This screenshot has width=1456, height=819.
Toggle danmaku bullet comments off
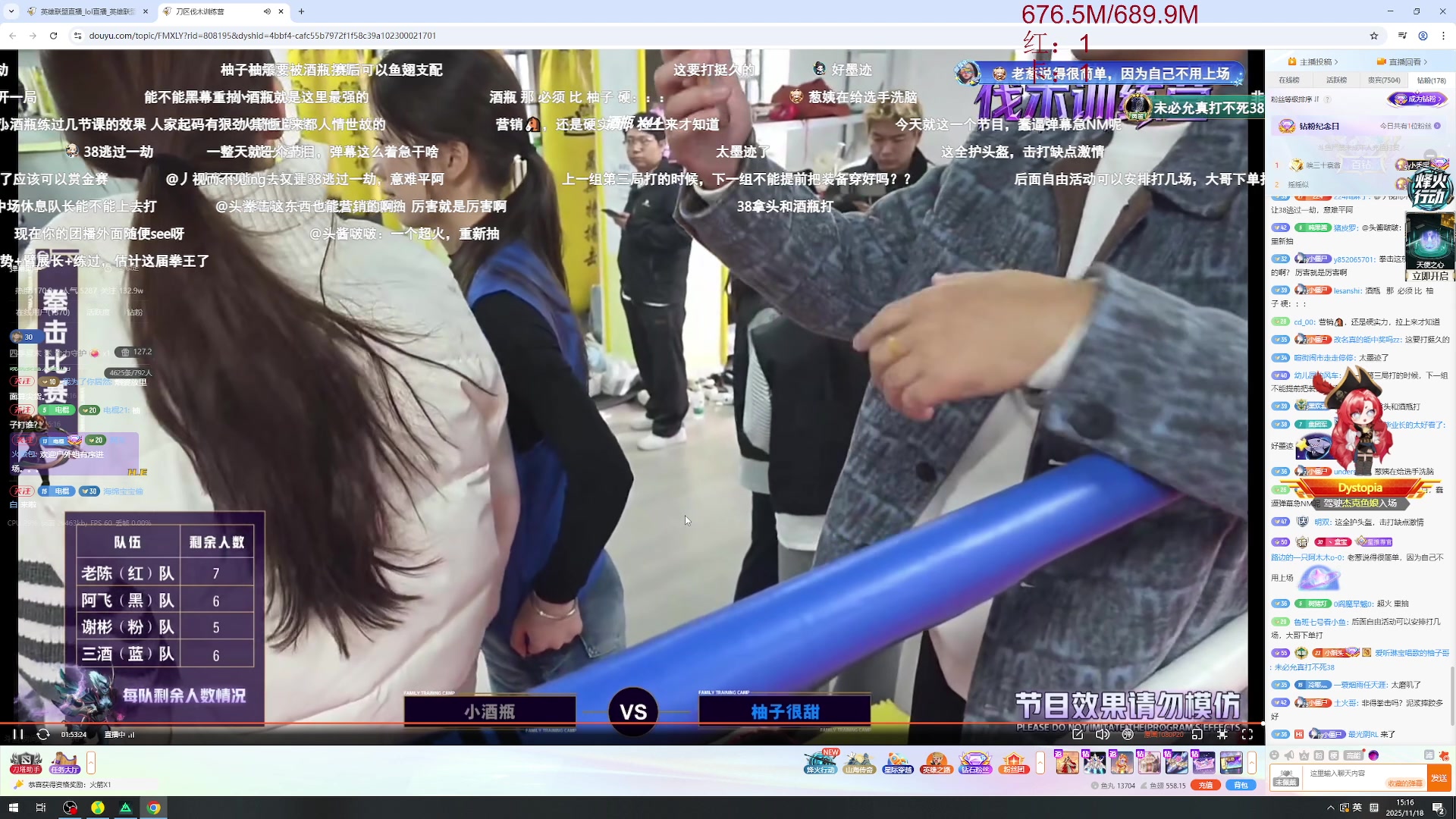[1128, 734]
